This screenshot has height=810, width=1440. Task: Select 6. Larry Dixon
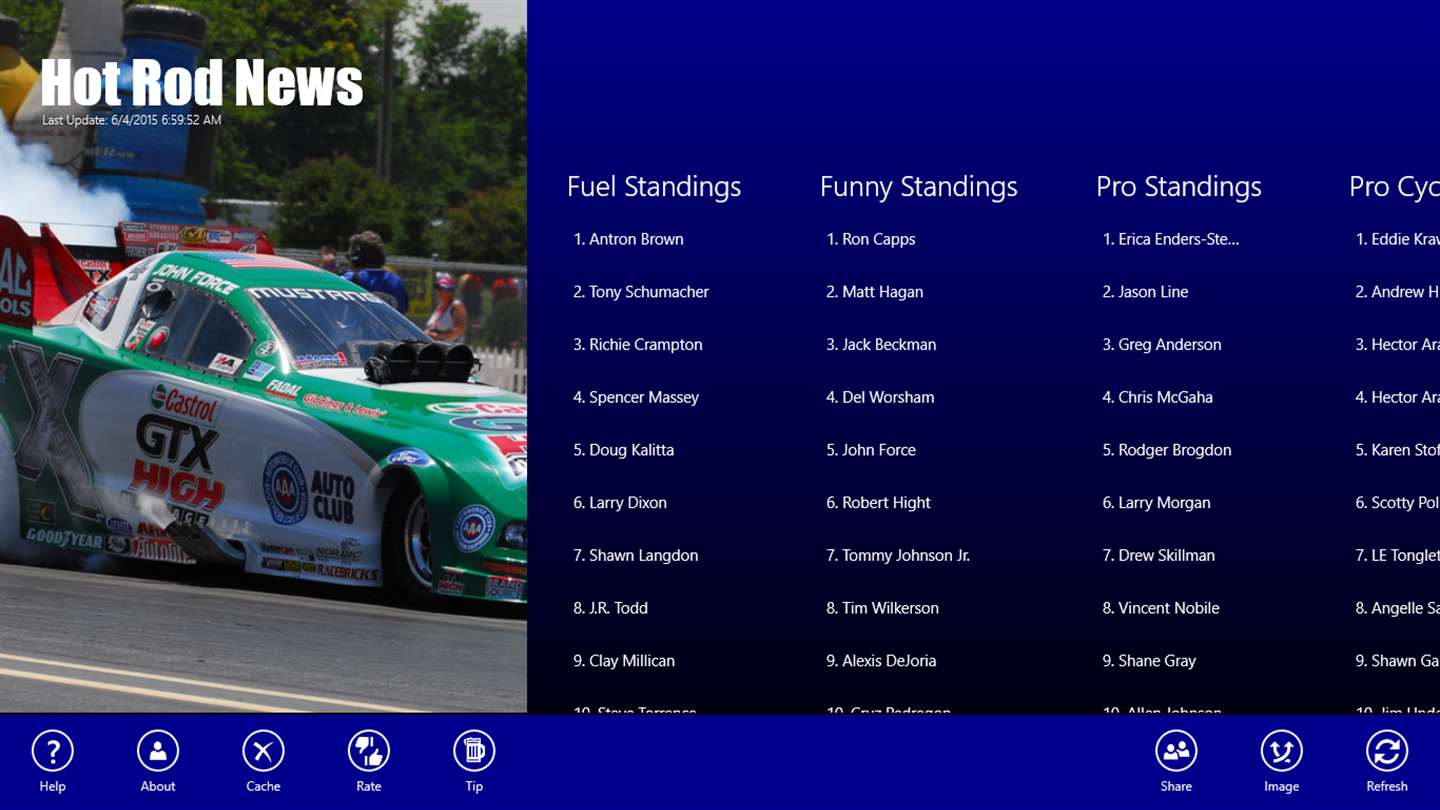pyautogui.click(x=620, y=503)
